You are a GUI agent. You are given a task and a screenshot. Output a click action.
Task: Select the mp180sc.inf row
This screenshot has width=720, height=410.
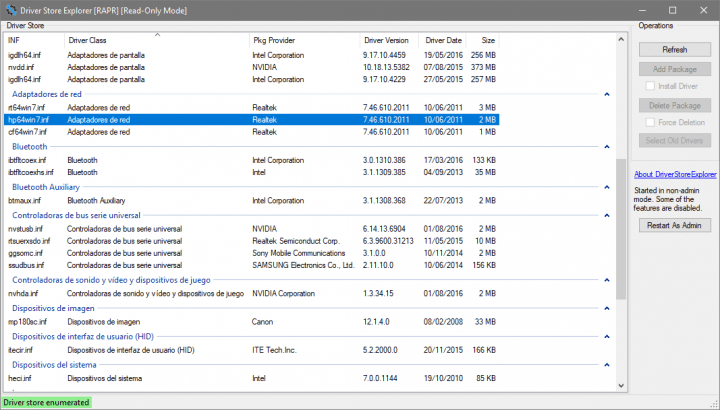[x=252, y=322]
